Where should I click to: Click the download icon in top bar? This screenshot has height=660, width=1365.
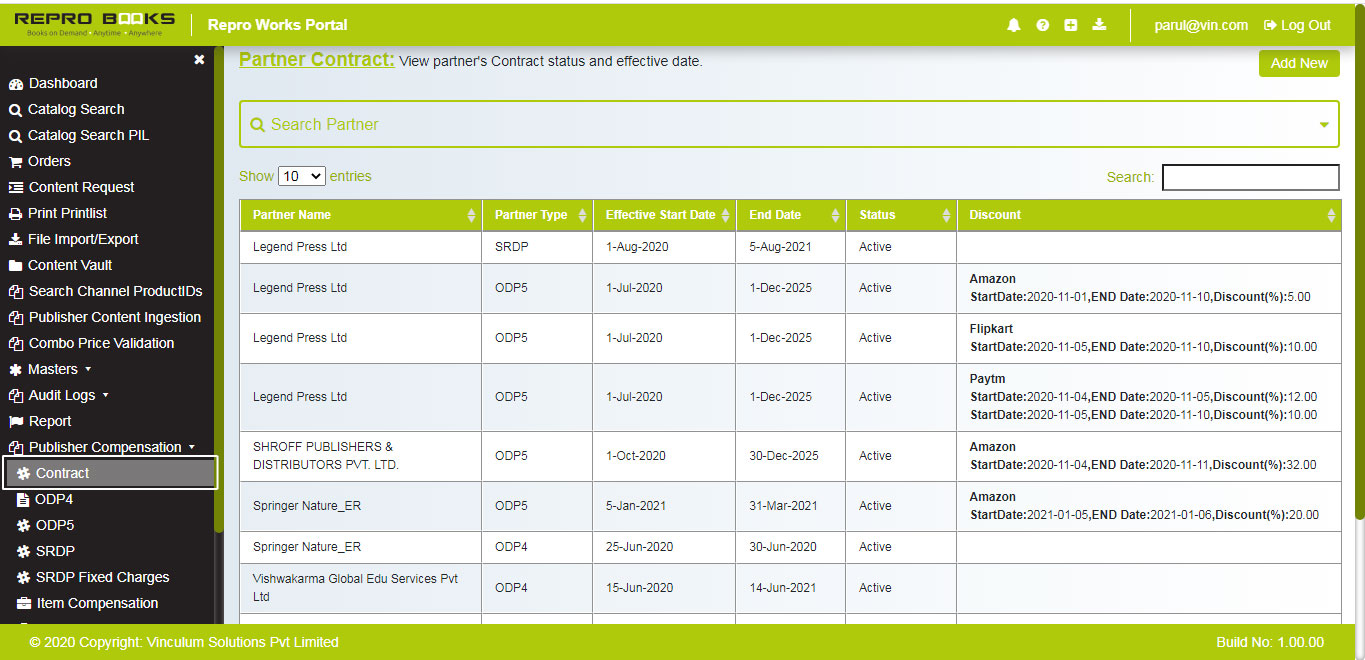click(x=1098, y=25)
